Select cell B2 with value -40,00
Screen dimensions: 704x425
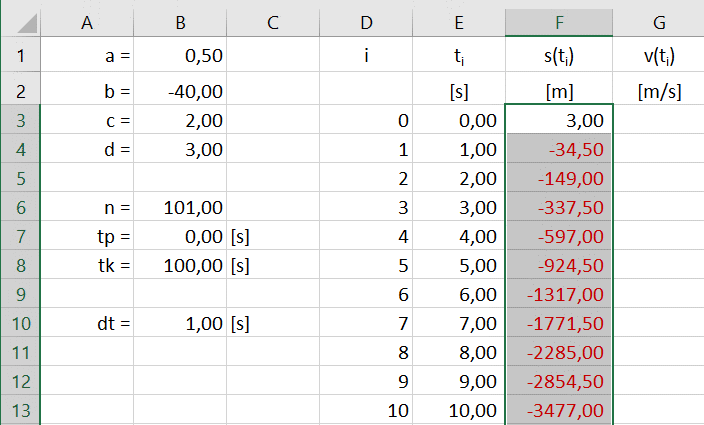[180, 91]
